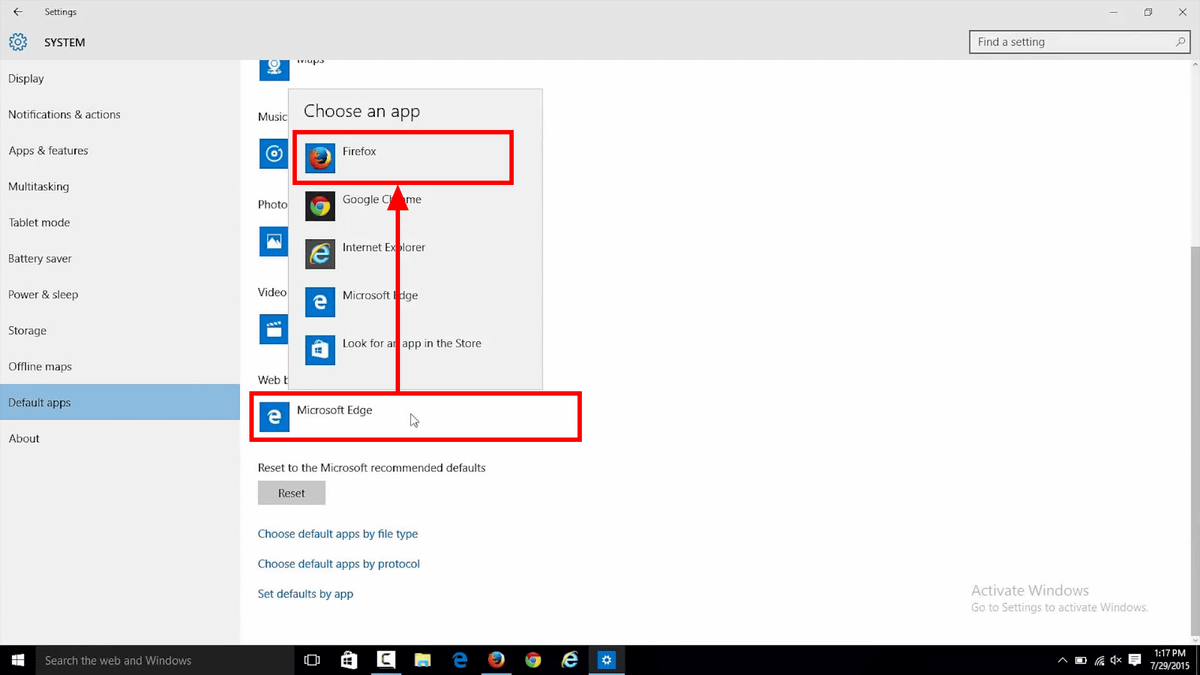The height and width of the screenshot is (675, 1200).
Task: Launch Google Chrome from the taskbar
Action: click(533, 660)
